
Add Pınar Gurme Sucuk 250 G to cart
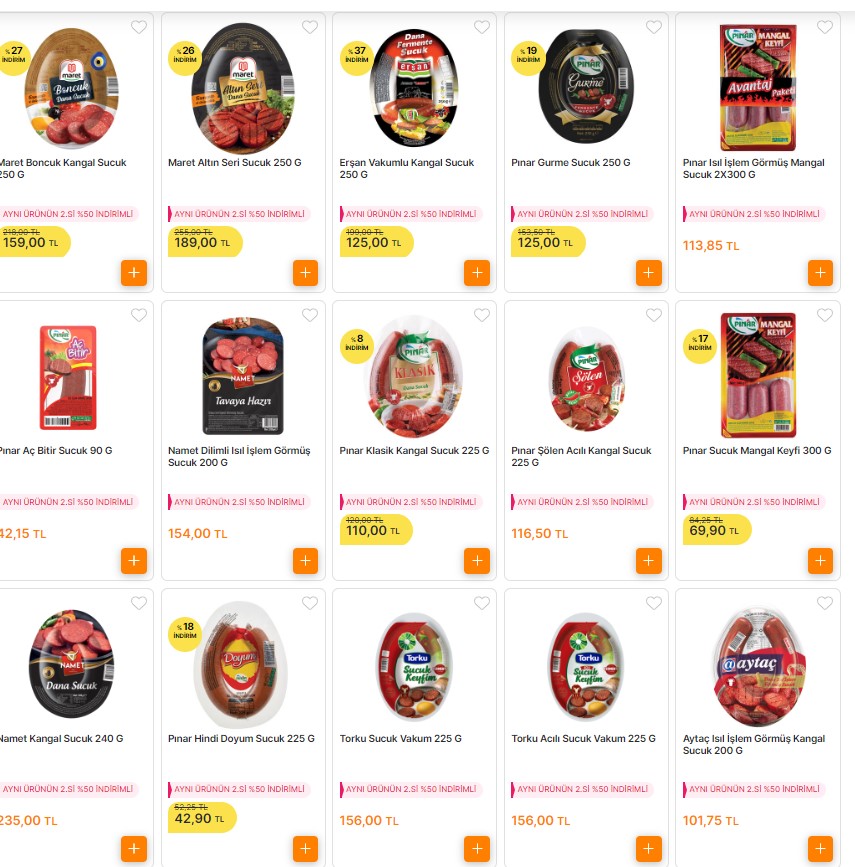(x=649, y=273)
